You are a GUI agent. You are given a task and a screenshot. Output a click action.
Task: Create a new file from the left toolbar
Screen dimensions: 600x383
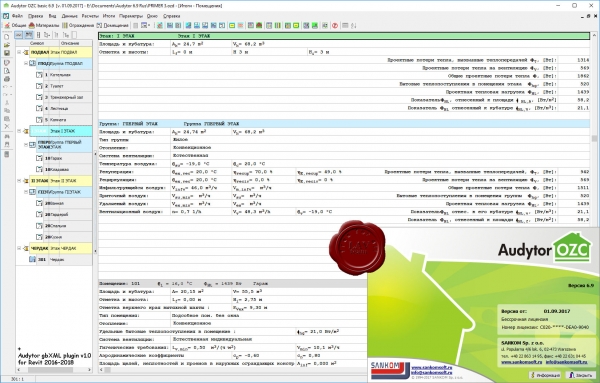coord(7,37)
